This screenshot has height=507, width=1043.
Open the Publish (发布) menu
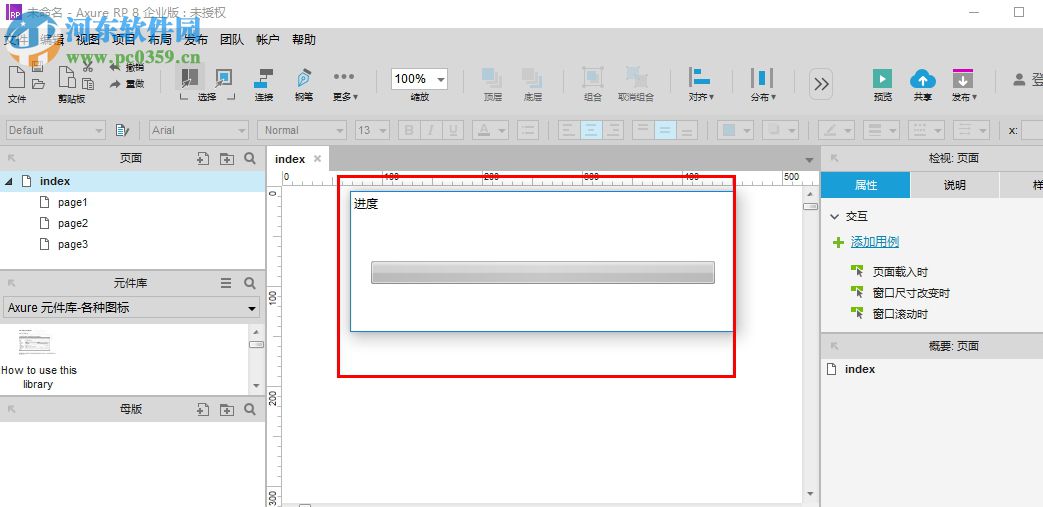click(964, 84)
